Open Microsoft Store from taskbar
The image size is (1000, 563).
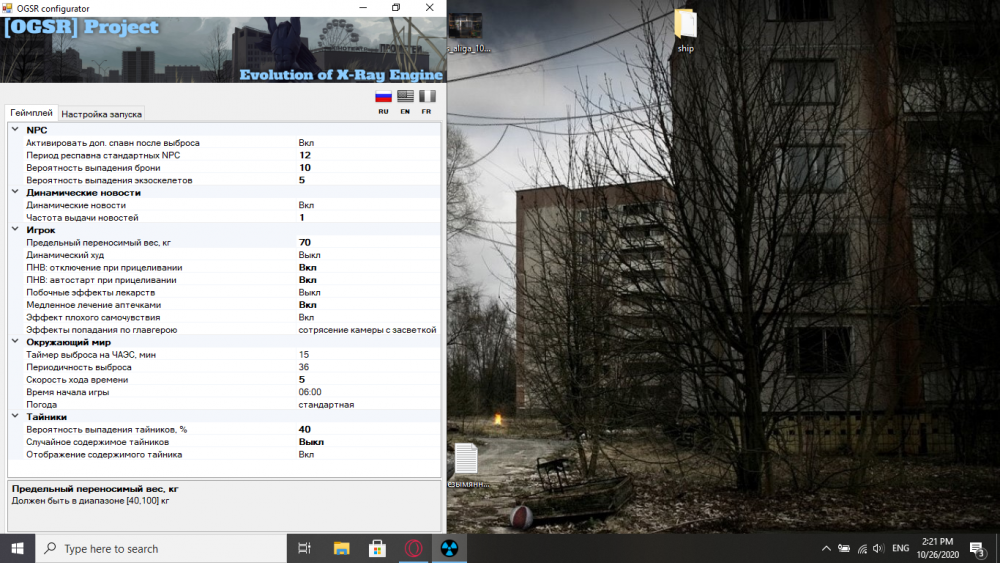[x=377, y=548]
